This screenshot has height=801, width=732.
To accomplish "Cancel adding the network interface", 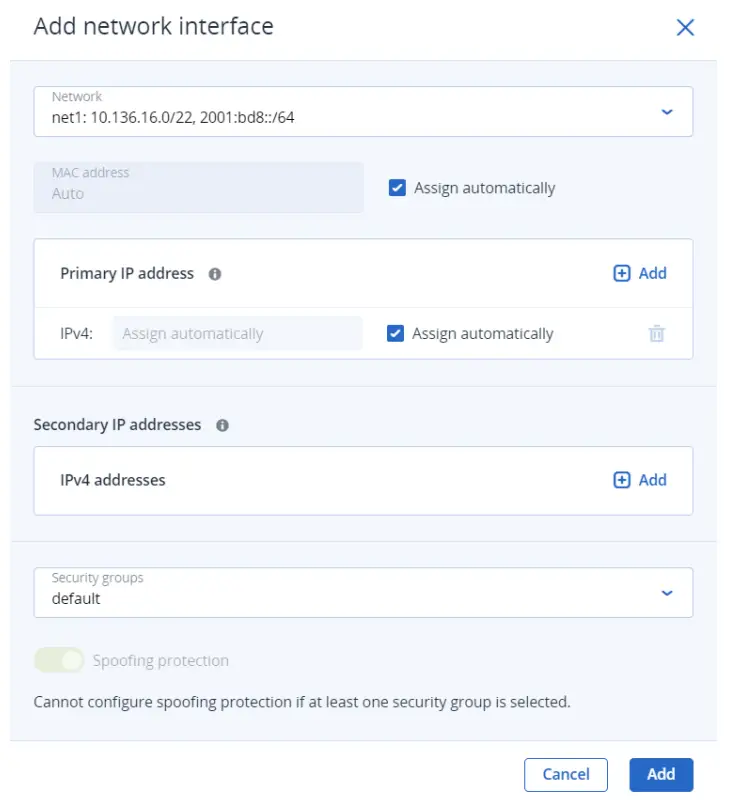I will coord(566,774).
